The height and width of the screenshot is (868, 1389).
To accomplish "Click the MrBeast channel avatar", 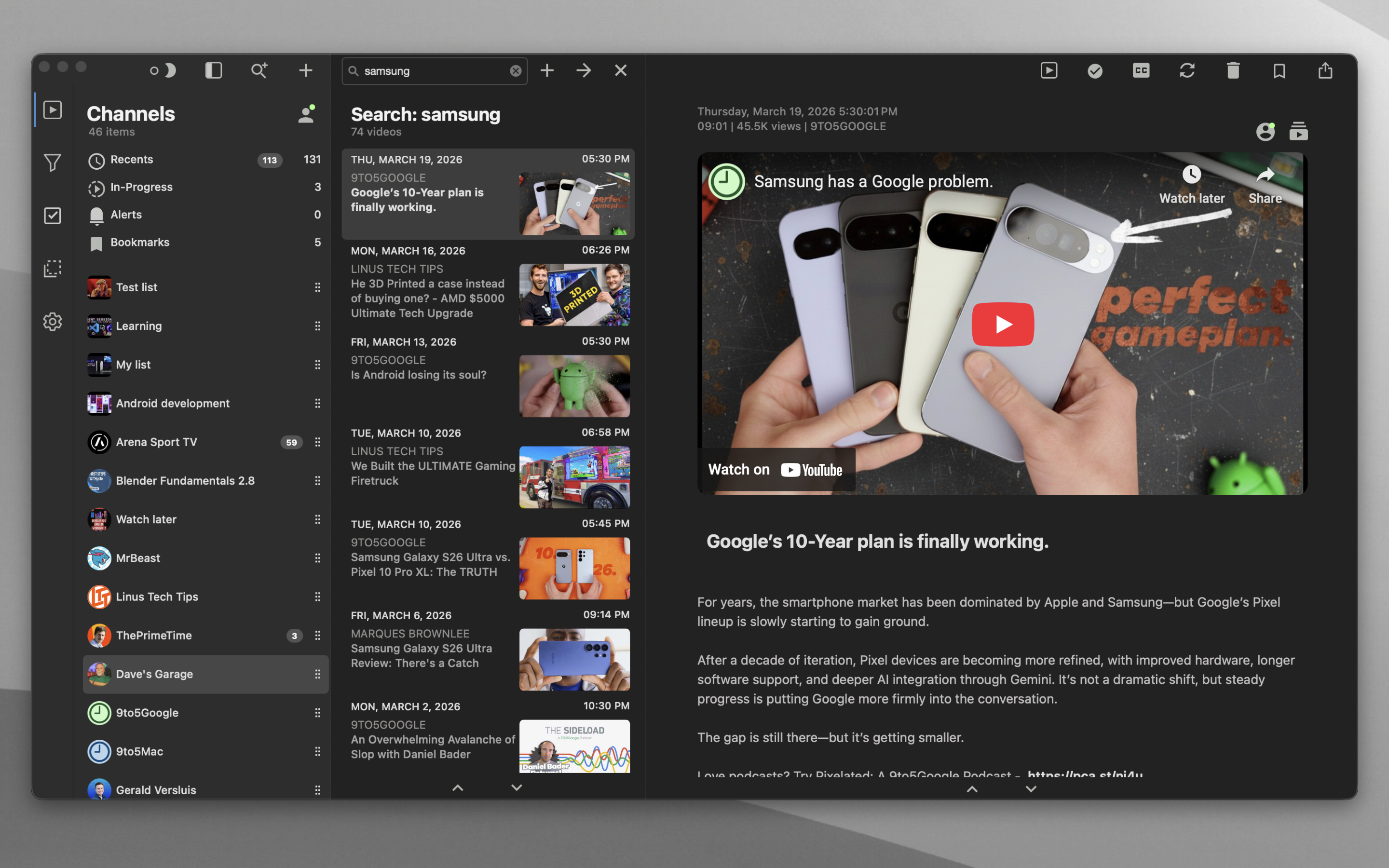I will 99,558.
